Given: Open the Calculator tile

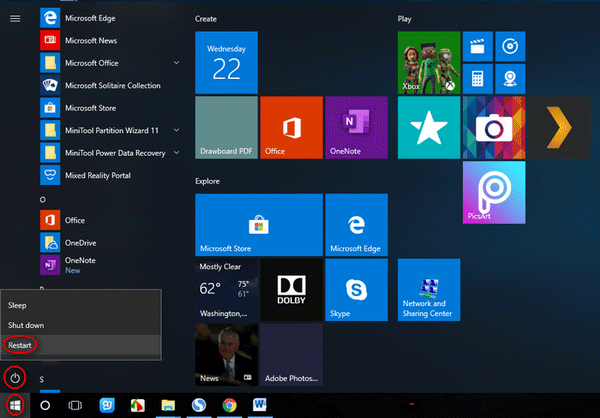Looking at the screenshot, I should (478, 79).
